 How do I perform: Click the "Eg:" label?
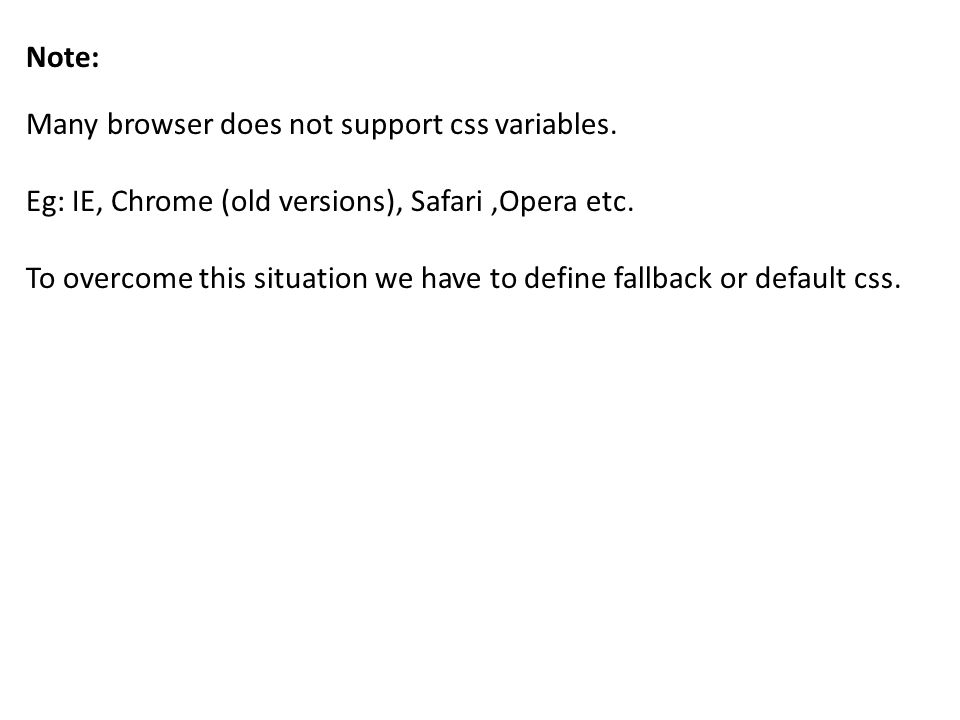45,202
